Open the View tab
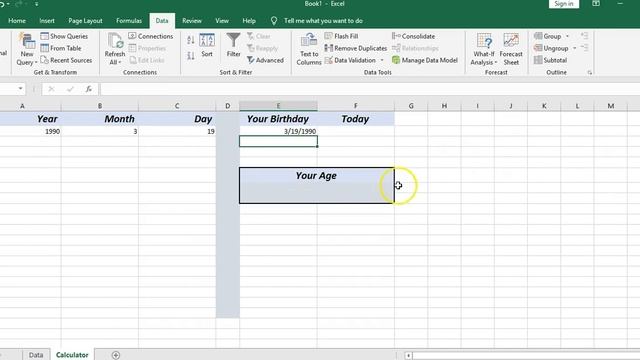 point(222,20)
